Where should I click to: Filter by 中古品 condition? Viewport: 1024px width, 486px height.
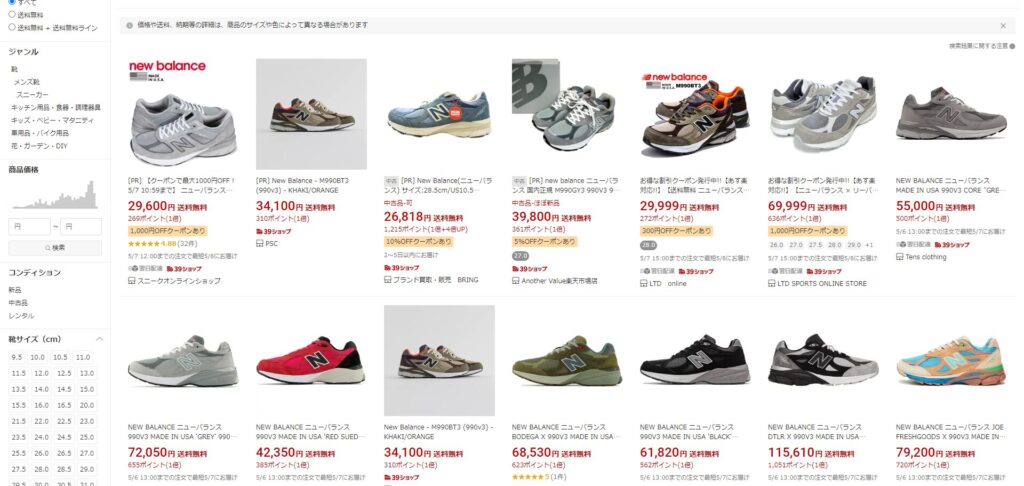point(18,302)
